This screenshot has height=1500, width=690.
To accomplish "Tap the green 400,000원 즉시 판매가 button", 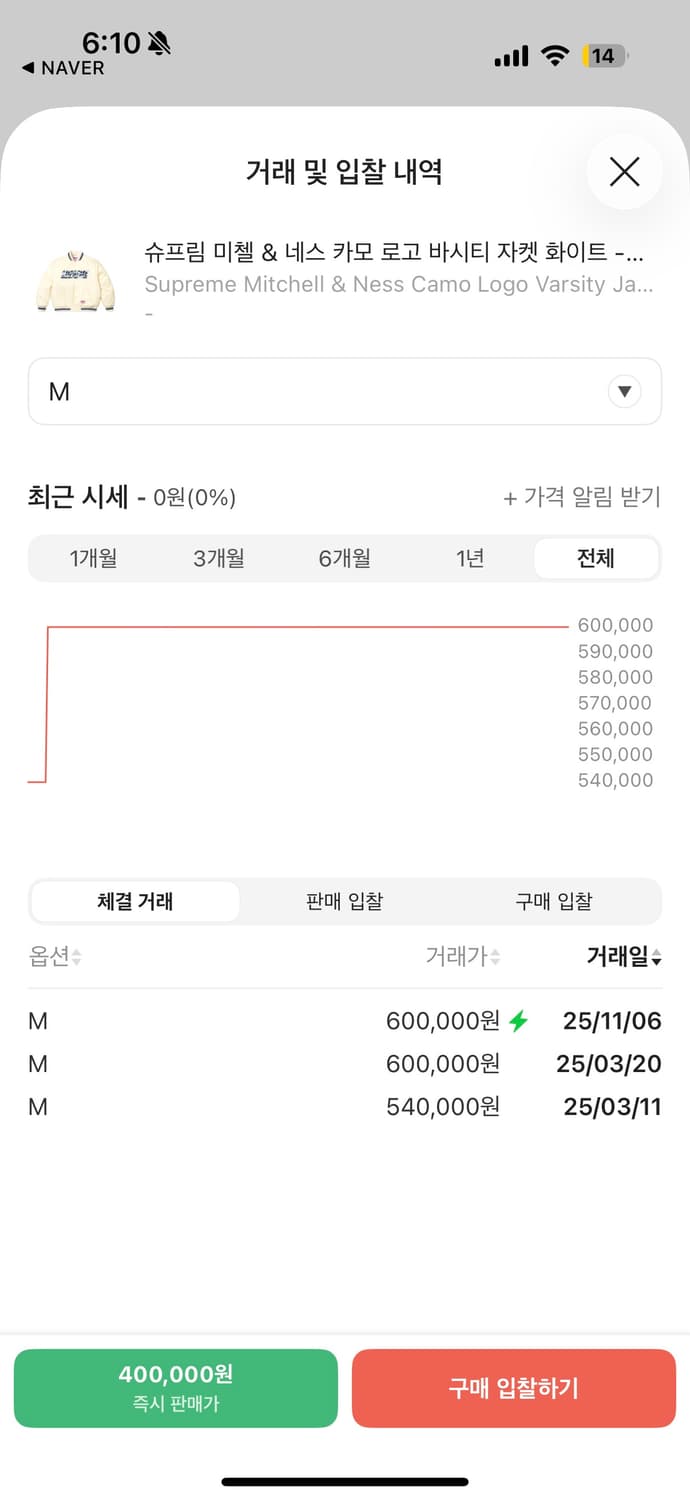I will pyautogui.click(x=175, y=1388).
